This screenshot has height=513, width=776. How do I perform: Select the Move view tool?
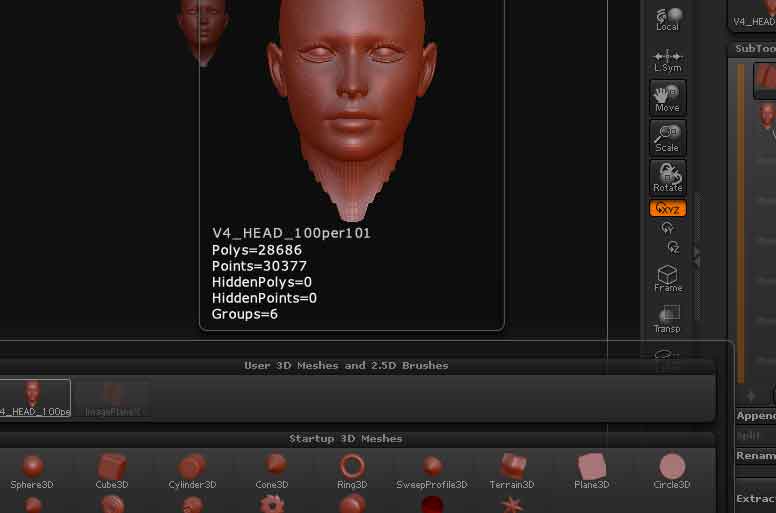pos(667,97)
